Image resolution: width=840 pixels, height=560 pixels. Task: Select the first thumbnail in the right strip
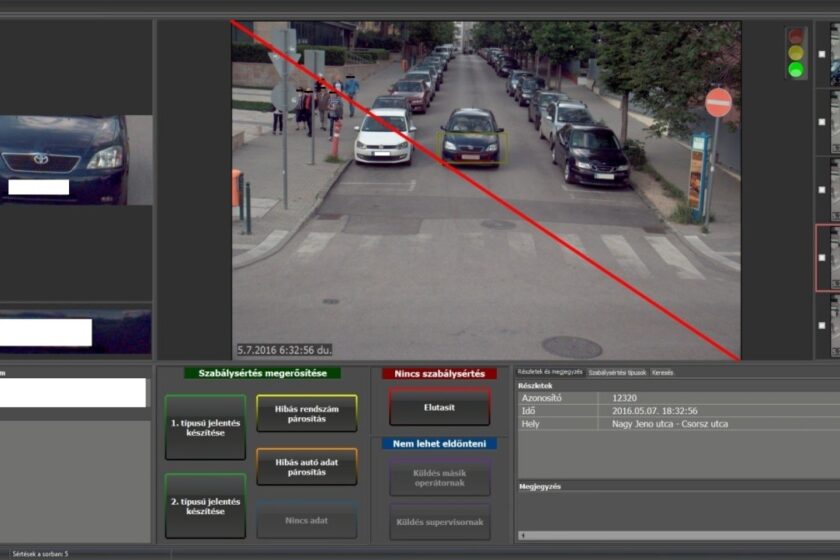(835, 54)
